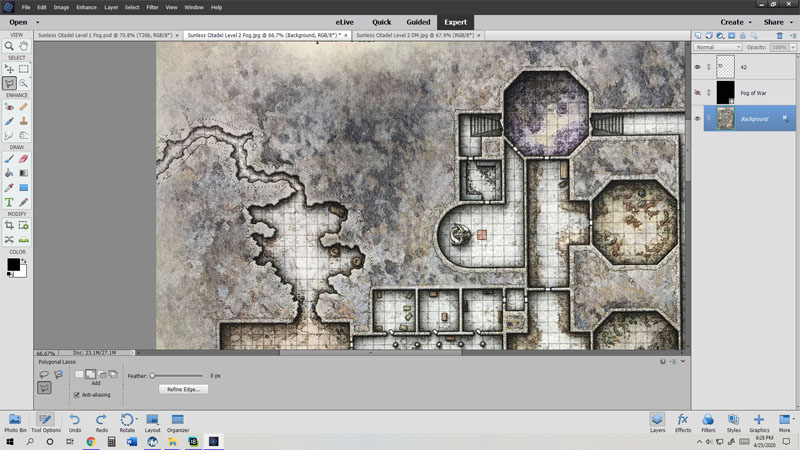800x450 pixels.
Task: Select the Quick Selection tool
Action: click(23, 83)
